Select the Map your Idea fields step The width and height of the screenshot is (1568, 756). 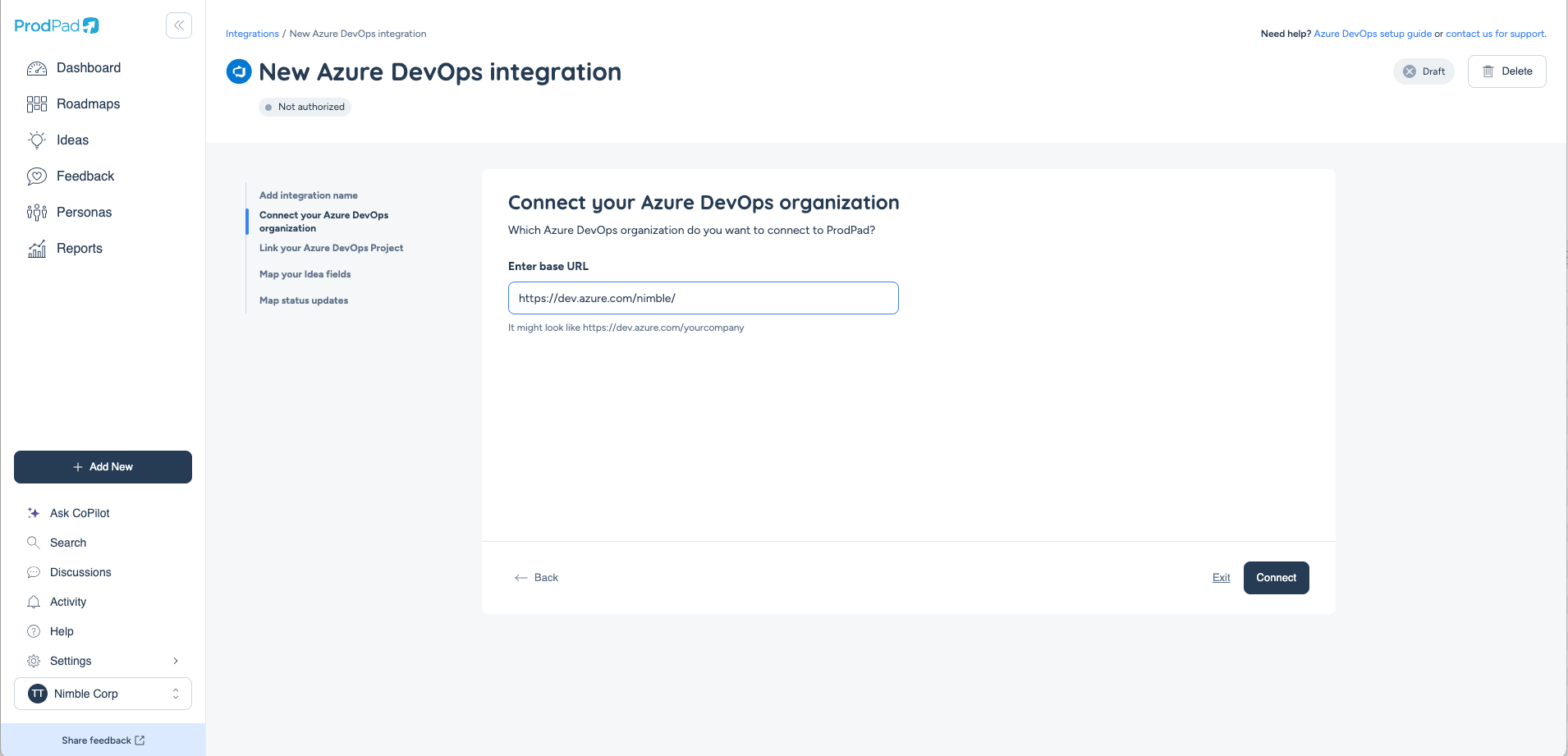305,274
